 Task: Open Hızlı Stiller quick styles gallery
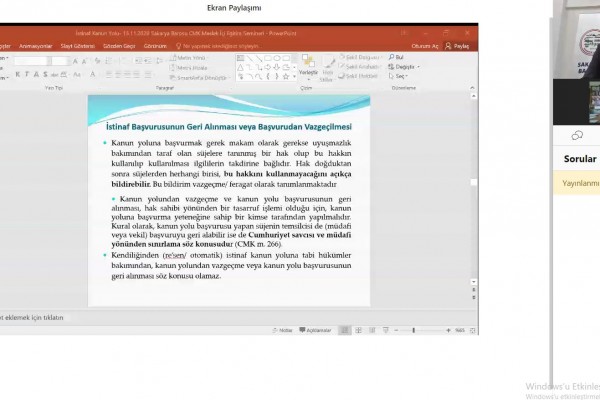[328, 67]
